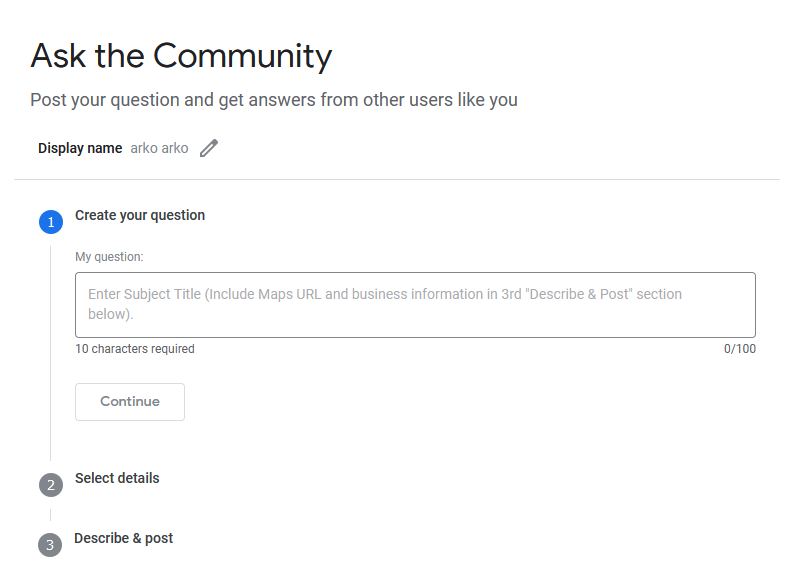Click the "My question:" field label
Viewport: 797px width, 582px height.
tap(109, 257)
